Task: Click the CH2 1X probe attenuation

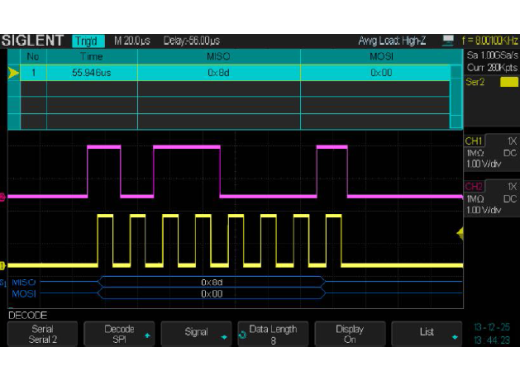Action: [512, 186]
